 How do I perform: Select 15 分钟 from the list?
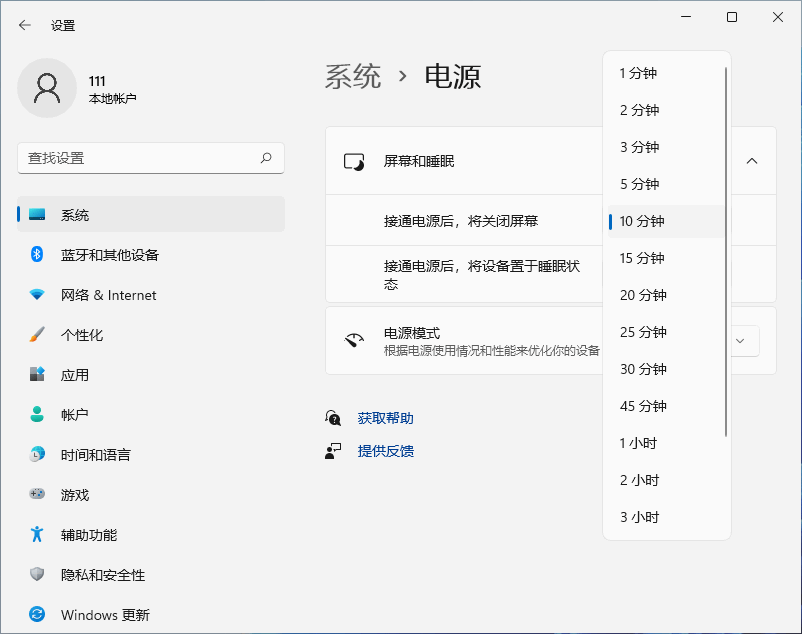645,258
